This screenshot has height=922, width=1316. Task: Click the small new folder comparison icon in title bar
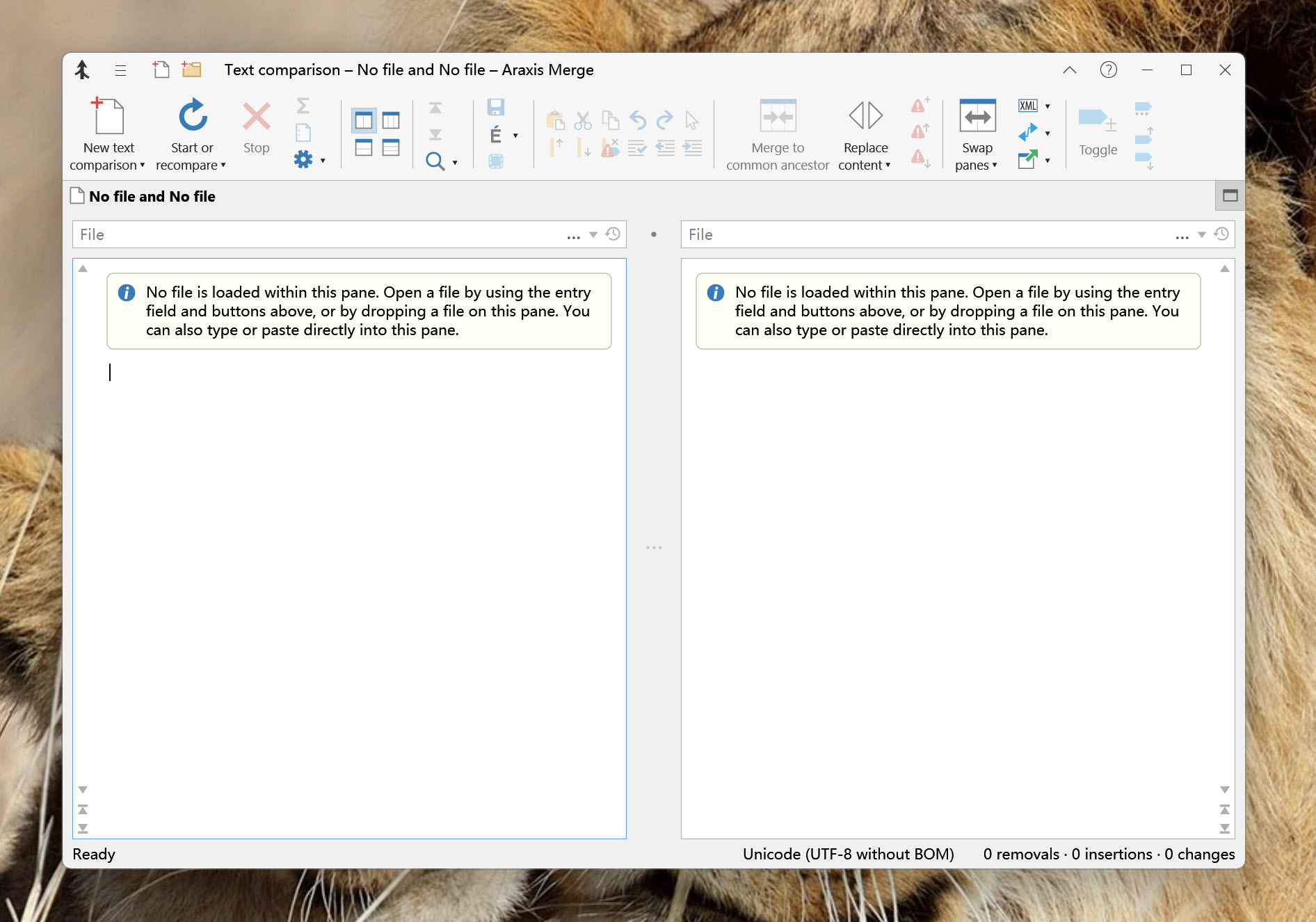(191, 70)
